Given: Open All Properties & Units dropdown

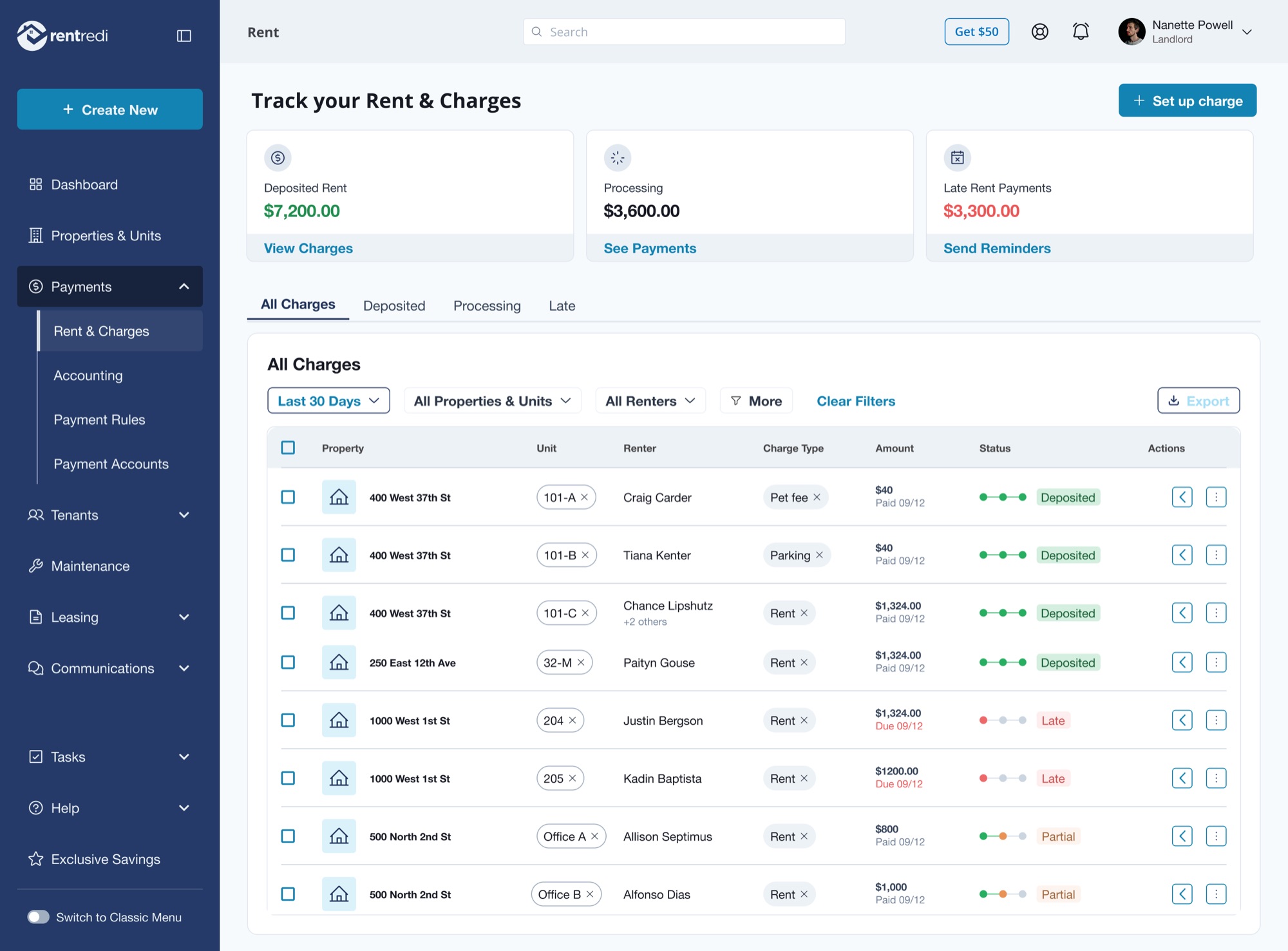Looking at the screenshot, I should [492, 401].
